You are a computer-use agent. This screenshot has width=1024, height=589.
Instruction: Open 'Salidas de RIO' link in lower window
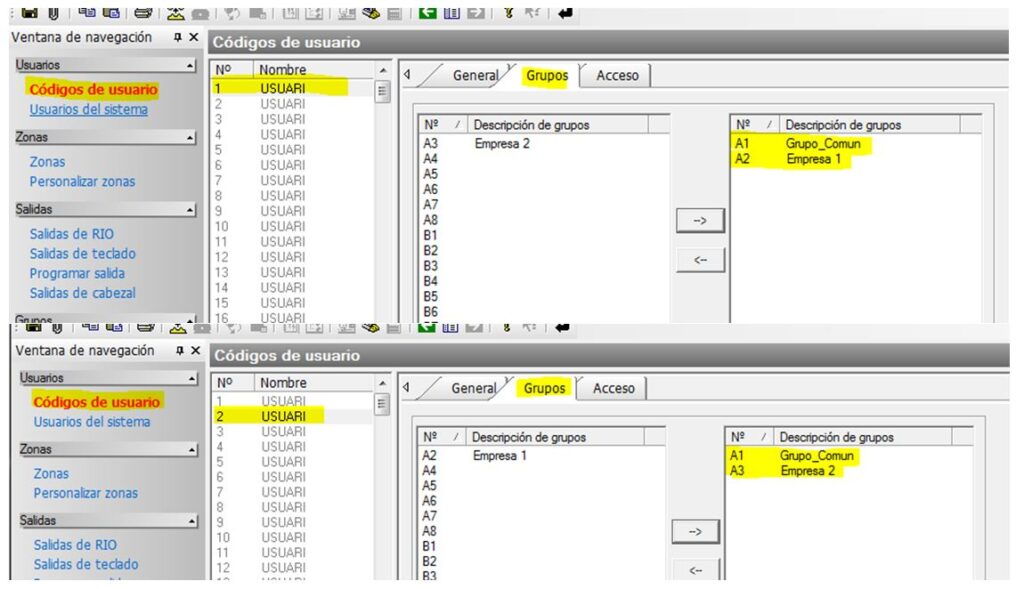click(x=75, y=545)
